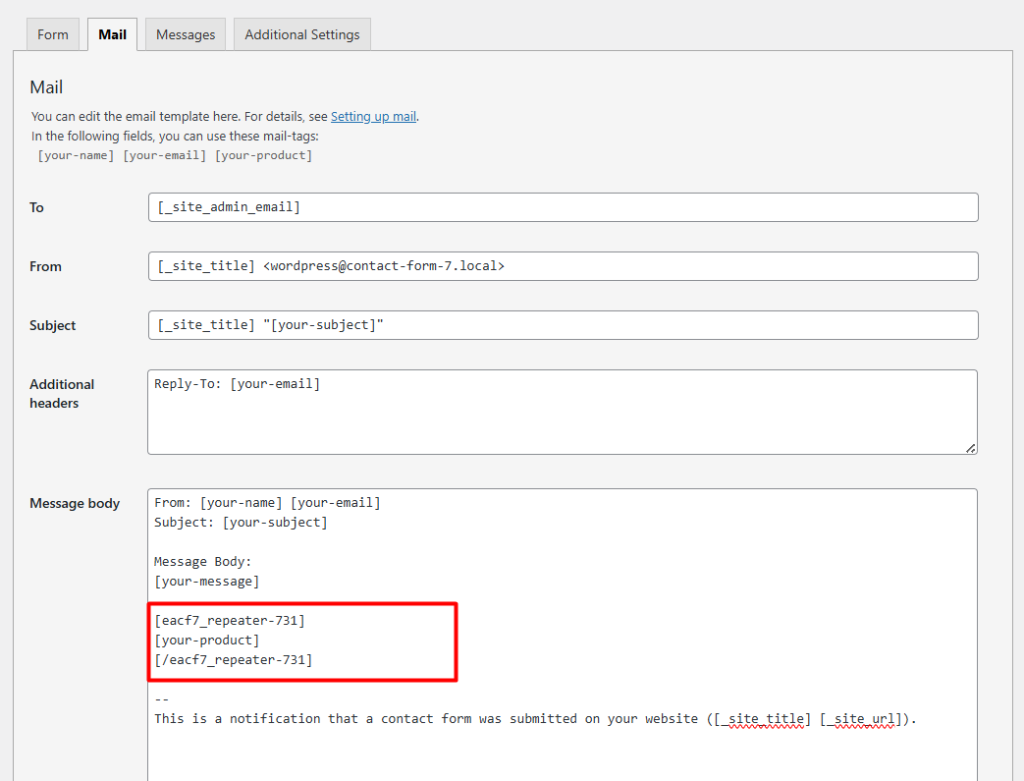Place cursor on '[your-product]' in message body
The height and width of the screenshot is (781, 1024).
pos(206,640)
